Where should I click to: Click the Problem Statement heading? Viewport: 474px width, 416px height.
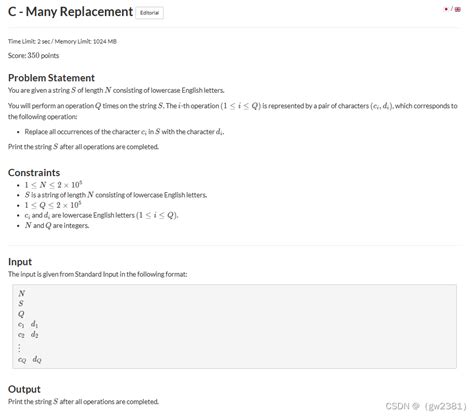pyautogui.click(x=51, y=78)
